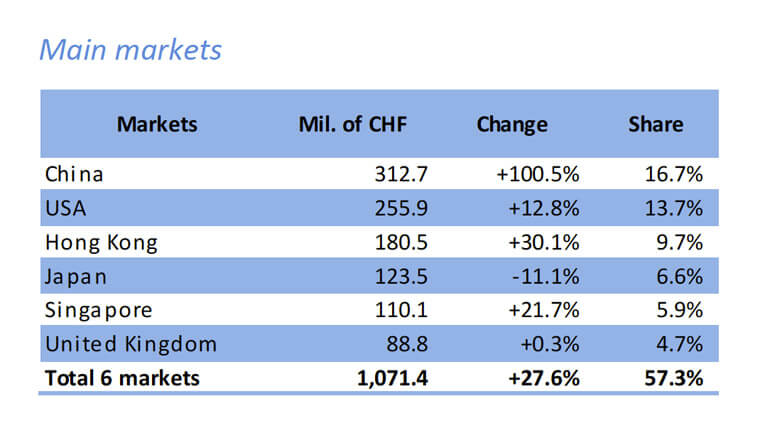Click the +100.5% change cell
760x443 pixels.
click(x=538, y=174)
